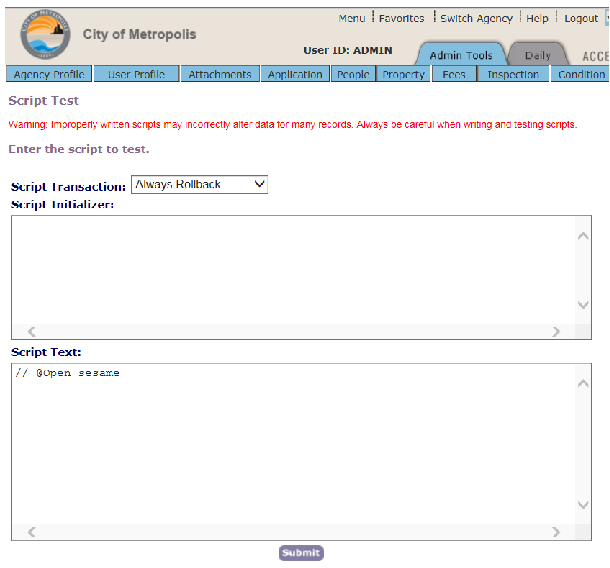
Task: Switch to the Daily tab
Action: pyautogui.click(x=537, y=56)
